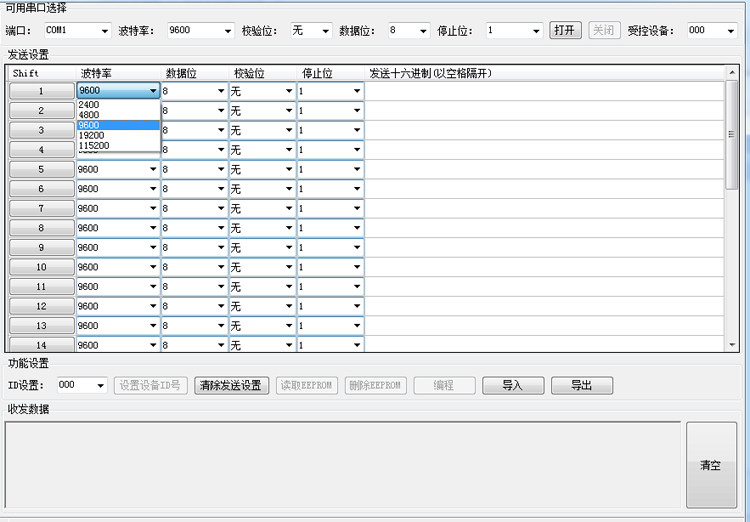This screenshot has height=522, width=750.
Task: Open row 1 停止位 dropdown
Action: (x=331, y=91)
